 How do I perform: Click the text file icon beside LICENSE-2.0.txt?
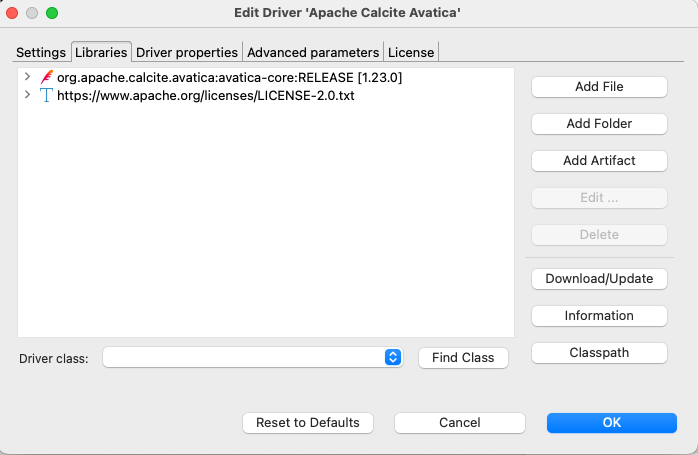point(46,95)
